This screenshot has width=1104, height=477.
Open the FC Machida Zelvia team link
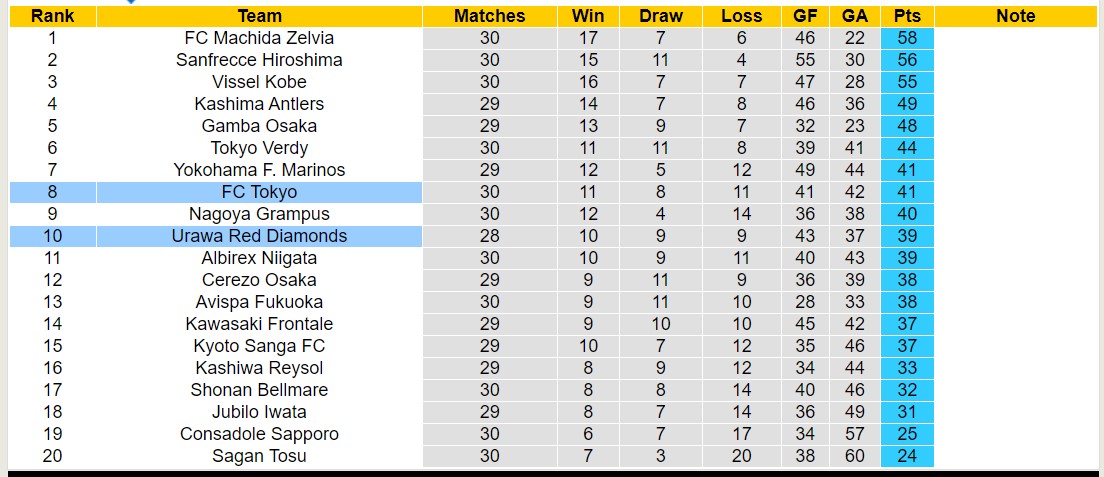[259, 38]
